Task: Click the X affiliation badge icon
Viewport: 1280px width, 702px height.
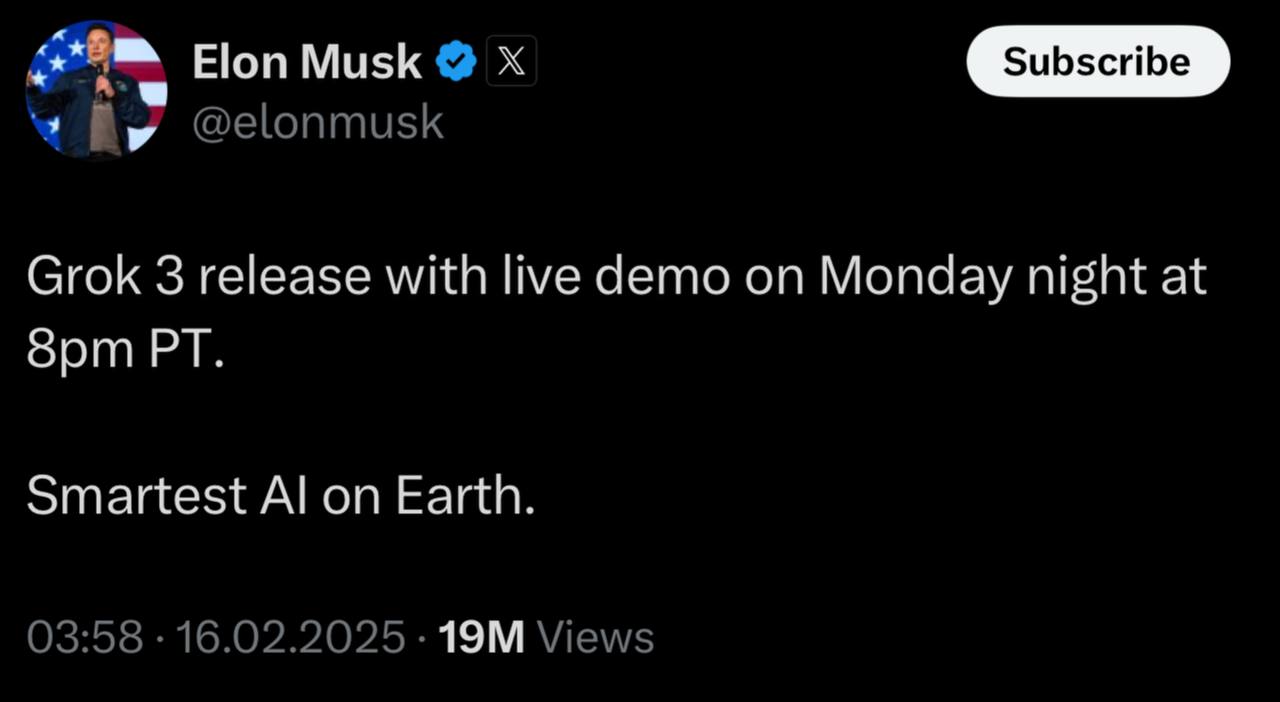Action: [x=511, y=62]
